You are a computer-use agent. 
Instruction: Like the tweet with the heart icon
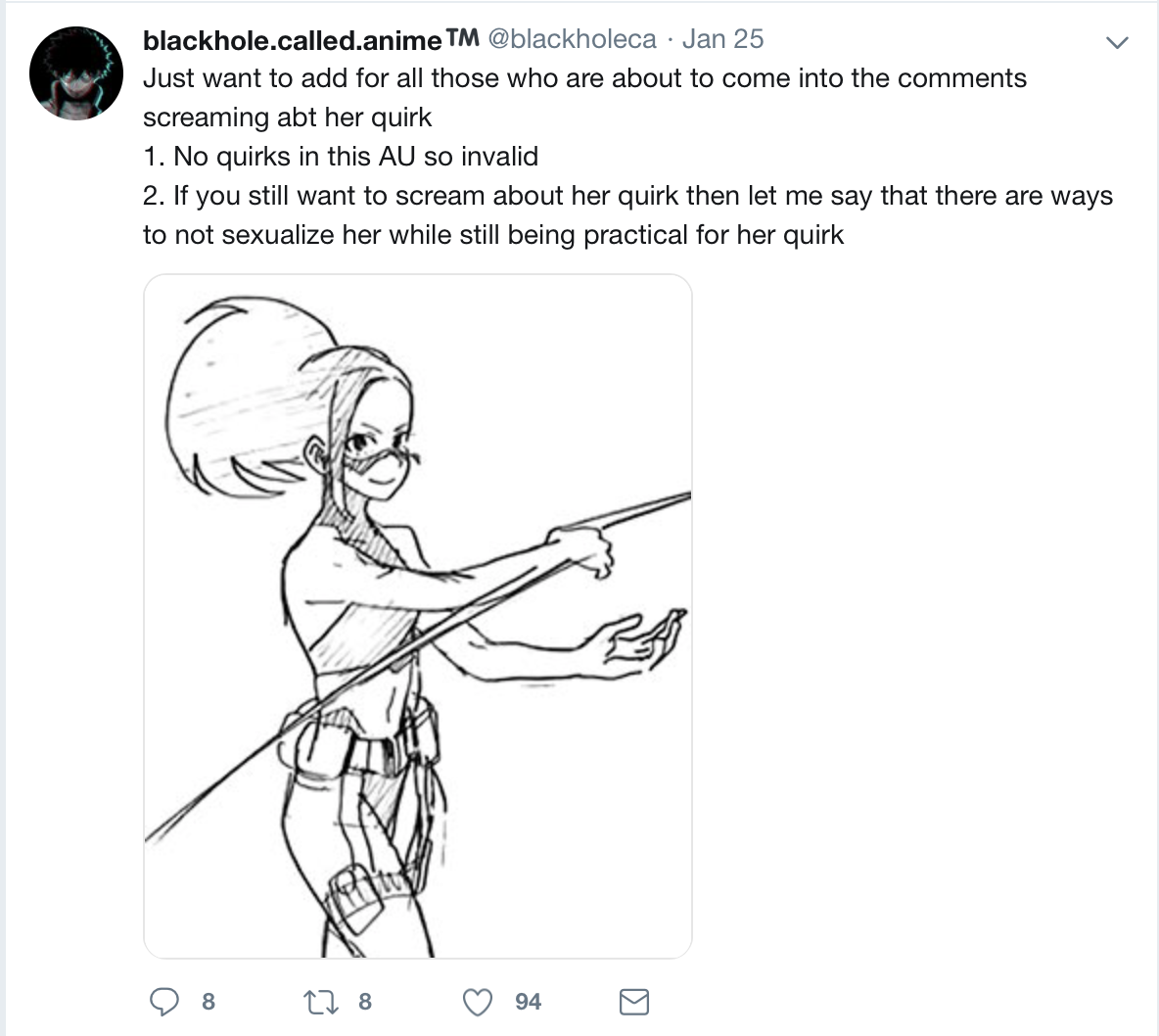(x=478, y=1002)
